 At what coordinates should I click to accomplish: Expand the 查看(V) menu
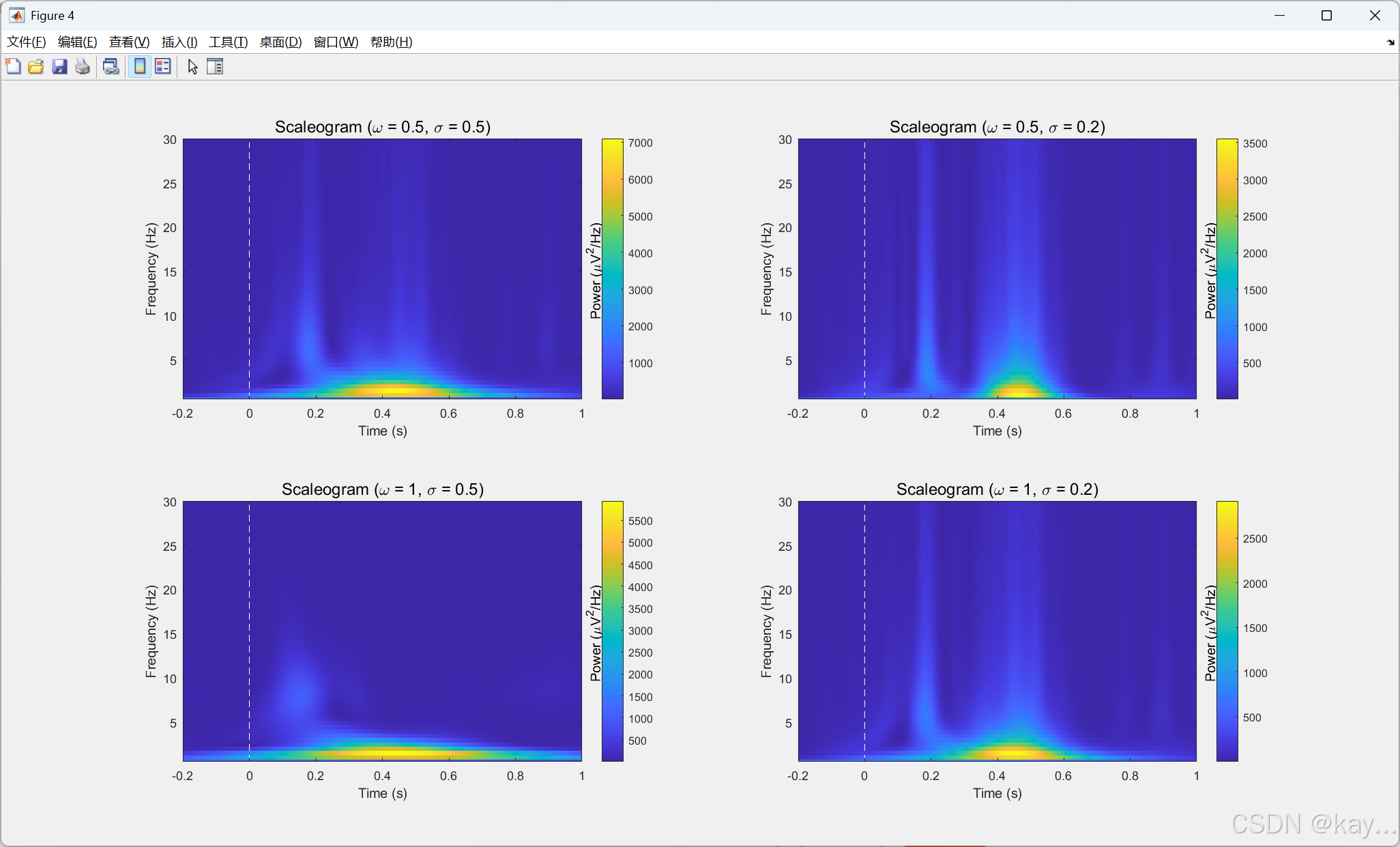point(129,42)
